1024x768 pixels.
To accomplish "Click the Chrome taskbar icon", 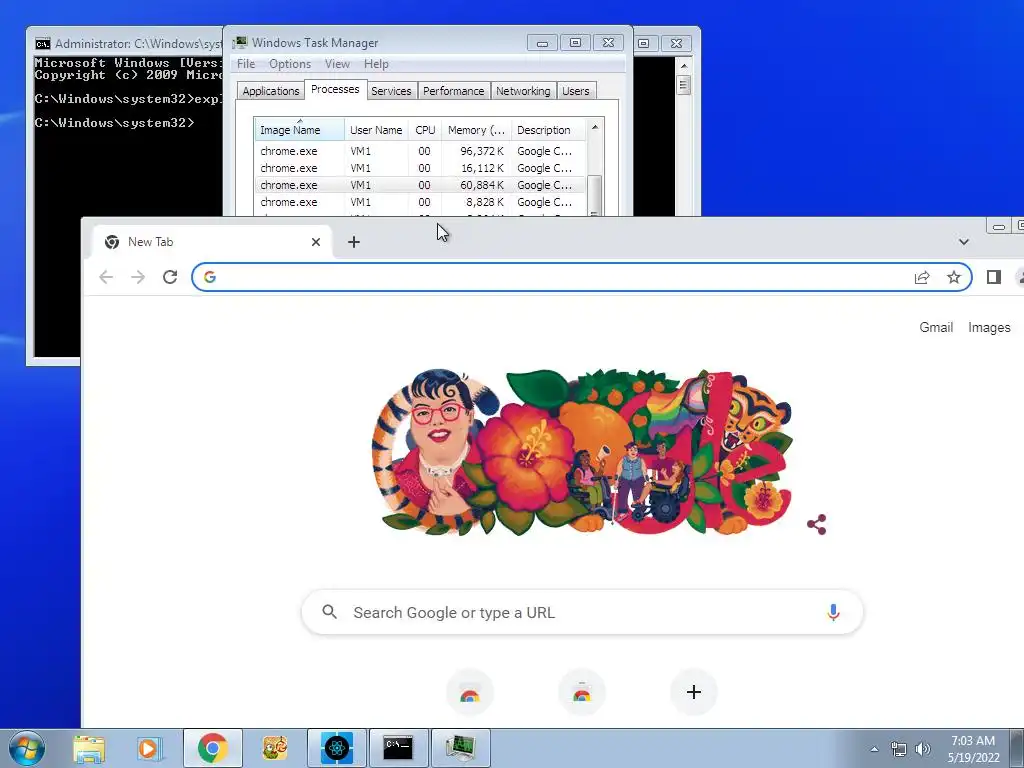I will [213, 748].
